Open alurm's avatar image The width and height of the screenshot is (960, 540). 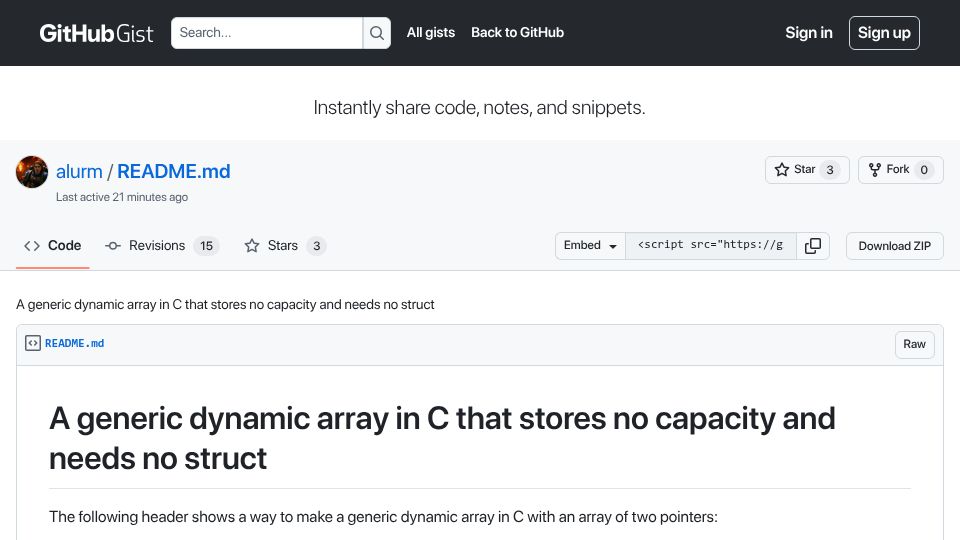[32, 171]
